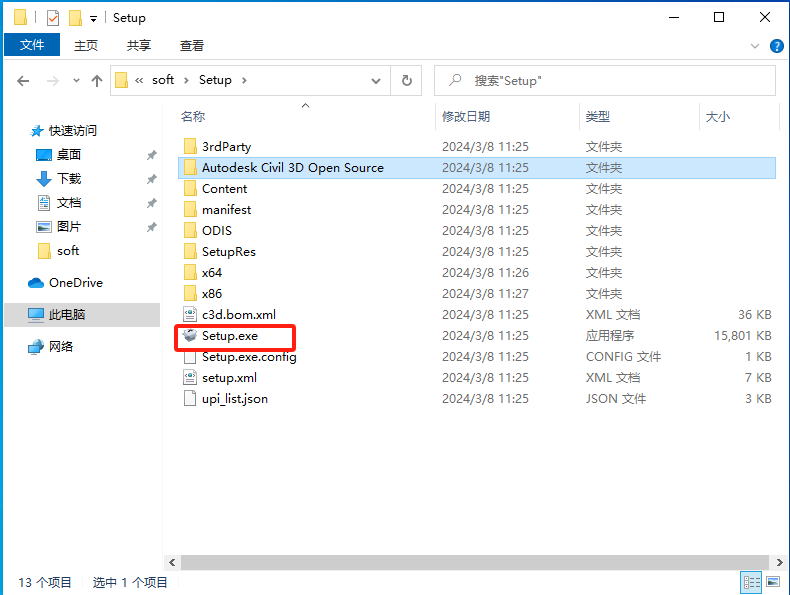Sort by the 大小 column header
Viewport: 790px width, 595px height.
pyautogui.click(x=717, y=117)
